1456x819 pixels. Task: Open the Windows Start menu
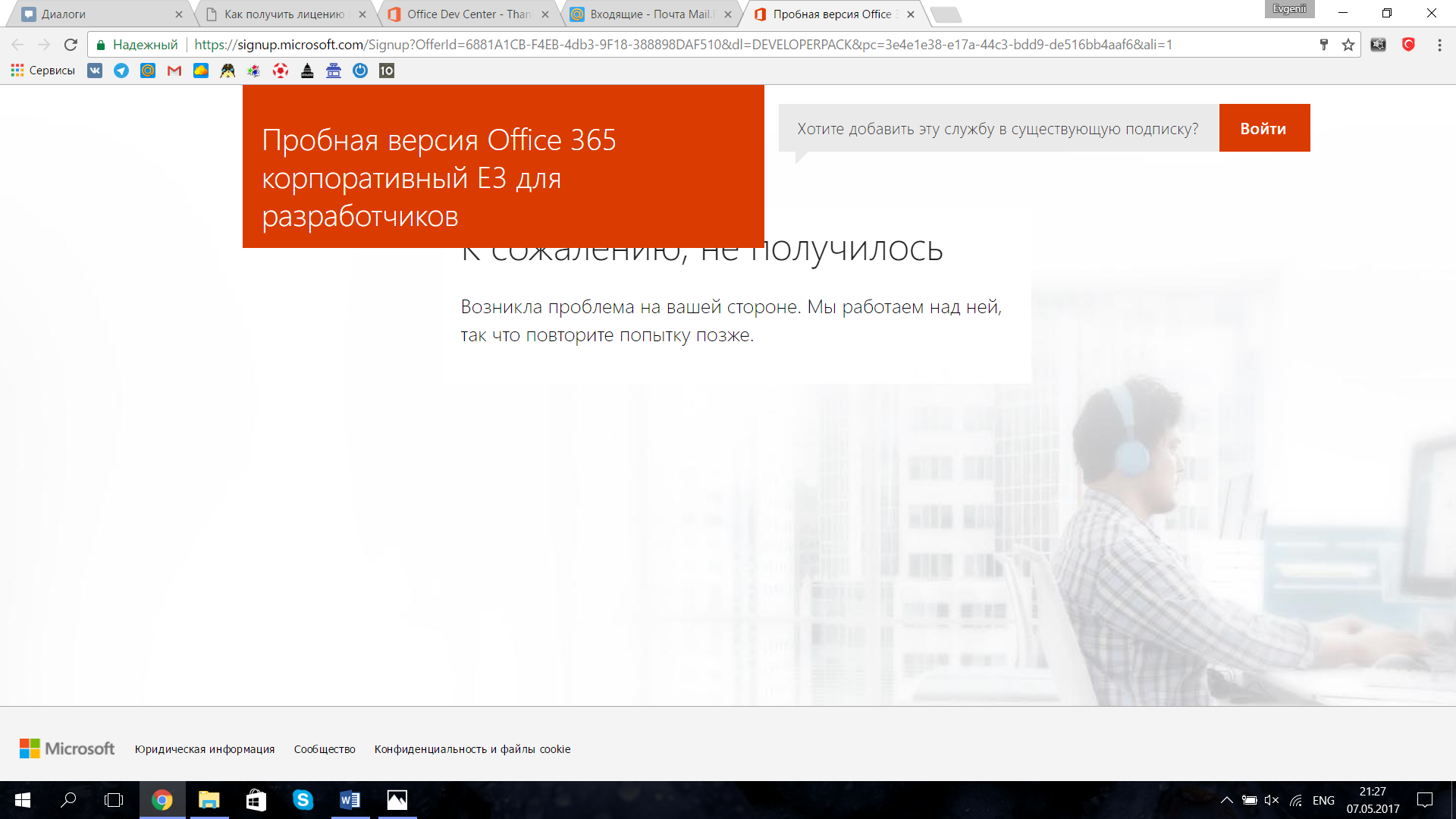pos(23,800)
